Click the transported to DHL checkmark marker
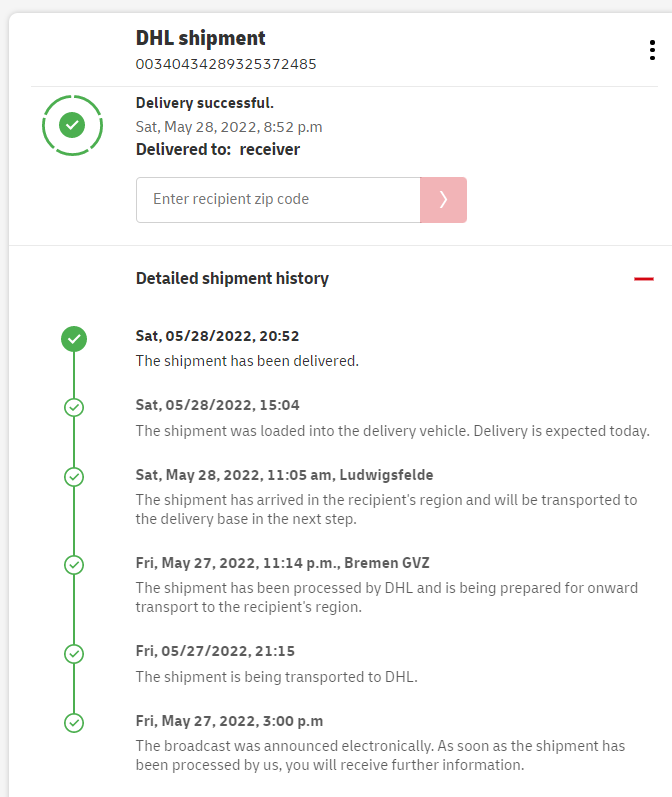Viewport: 672px width, 797px height. (x=73, y=653)
